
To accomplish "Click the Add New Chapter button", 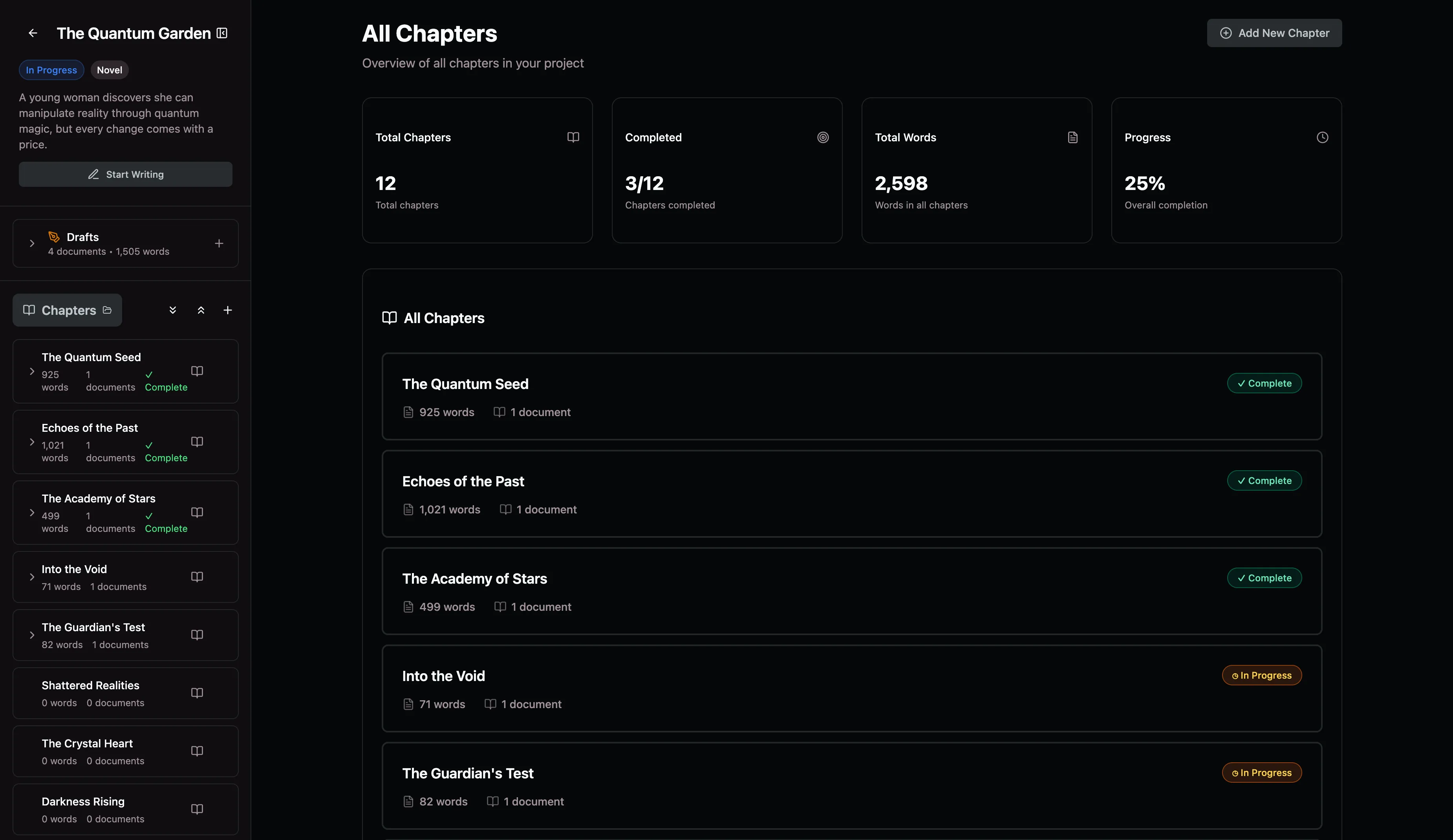I will pos(1274,33).
